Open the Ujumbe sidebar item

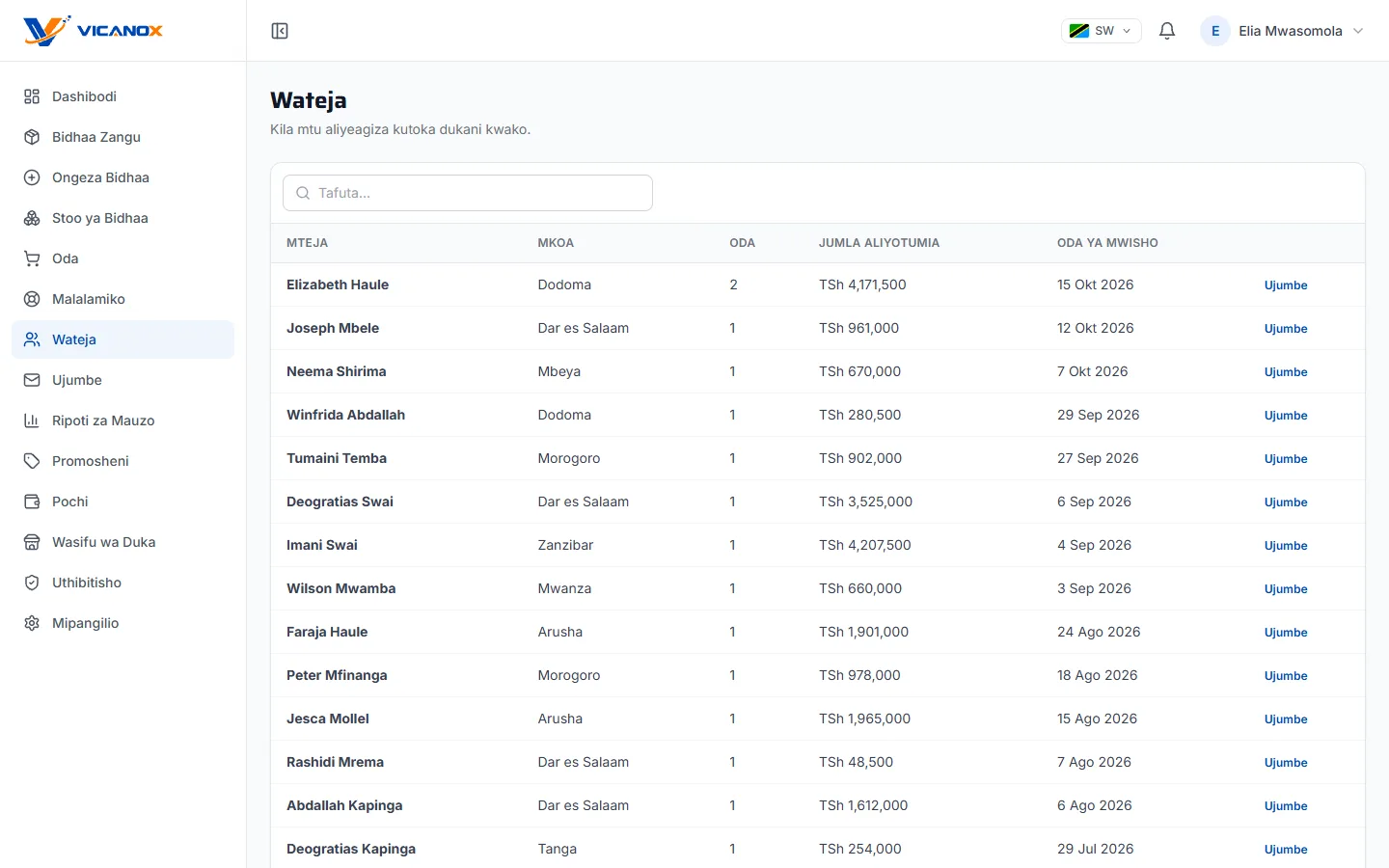123,380
